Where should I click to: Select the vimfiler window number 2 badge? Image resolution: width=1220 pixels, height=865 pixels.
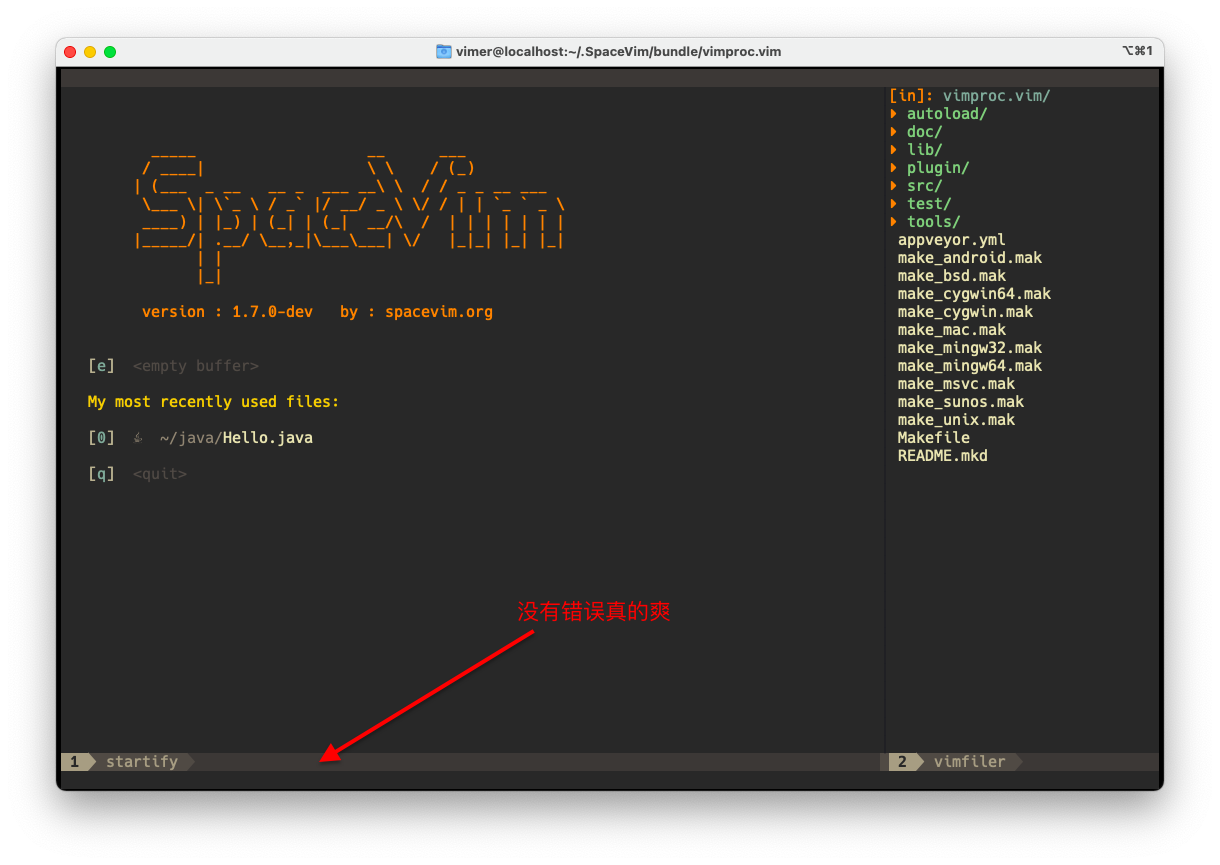coord(902,762)
